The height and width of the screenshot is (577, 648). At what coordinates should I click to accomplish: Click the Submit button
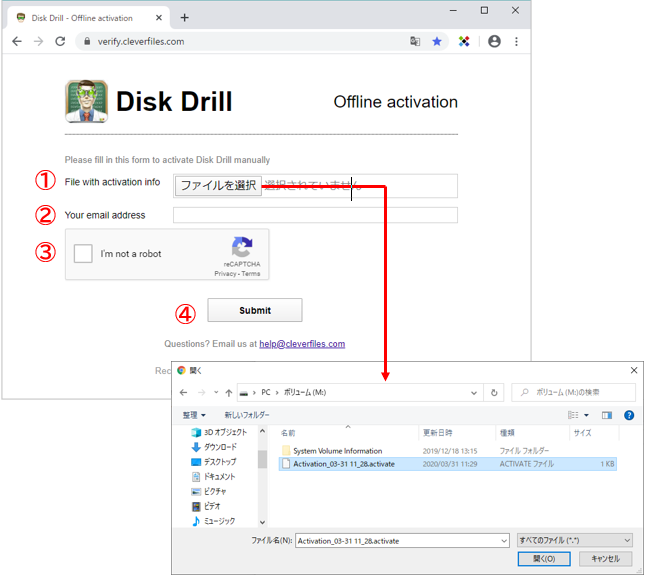[x=255, y=310]
